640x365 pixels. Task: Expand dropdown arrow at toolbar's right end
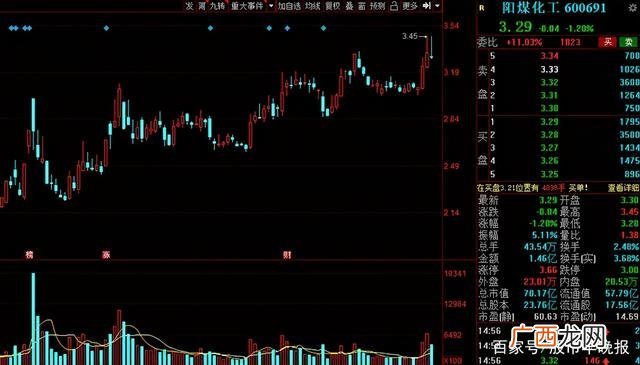tap(438, 6)
